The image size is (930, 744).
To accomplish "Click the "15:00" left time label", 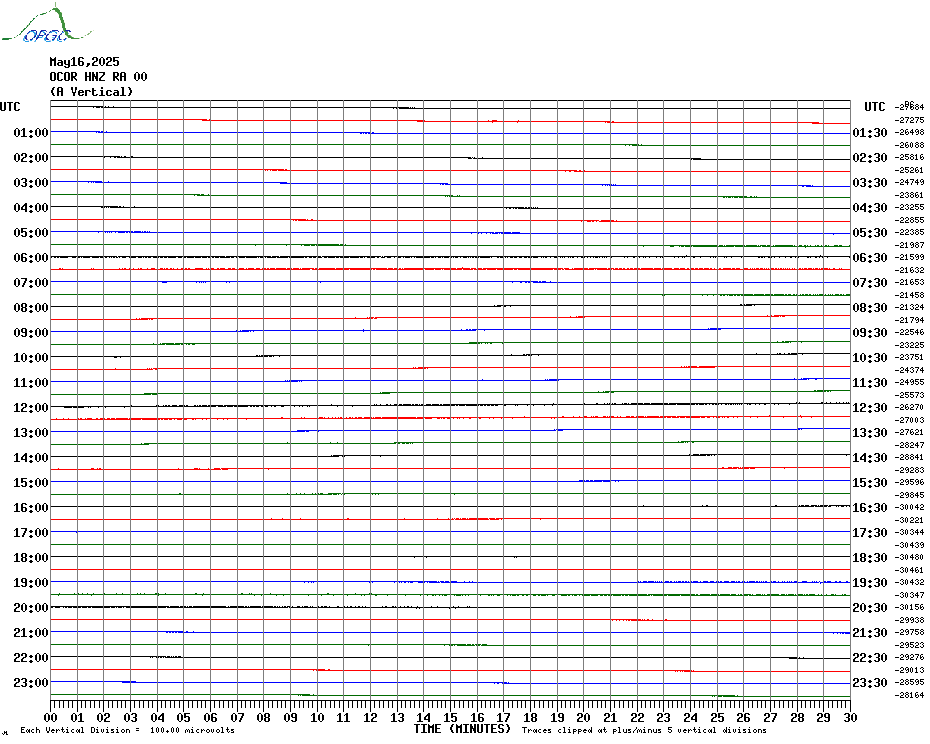I will [x=31, y=482].
